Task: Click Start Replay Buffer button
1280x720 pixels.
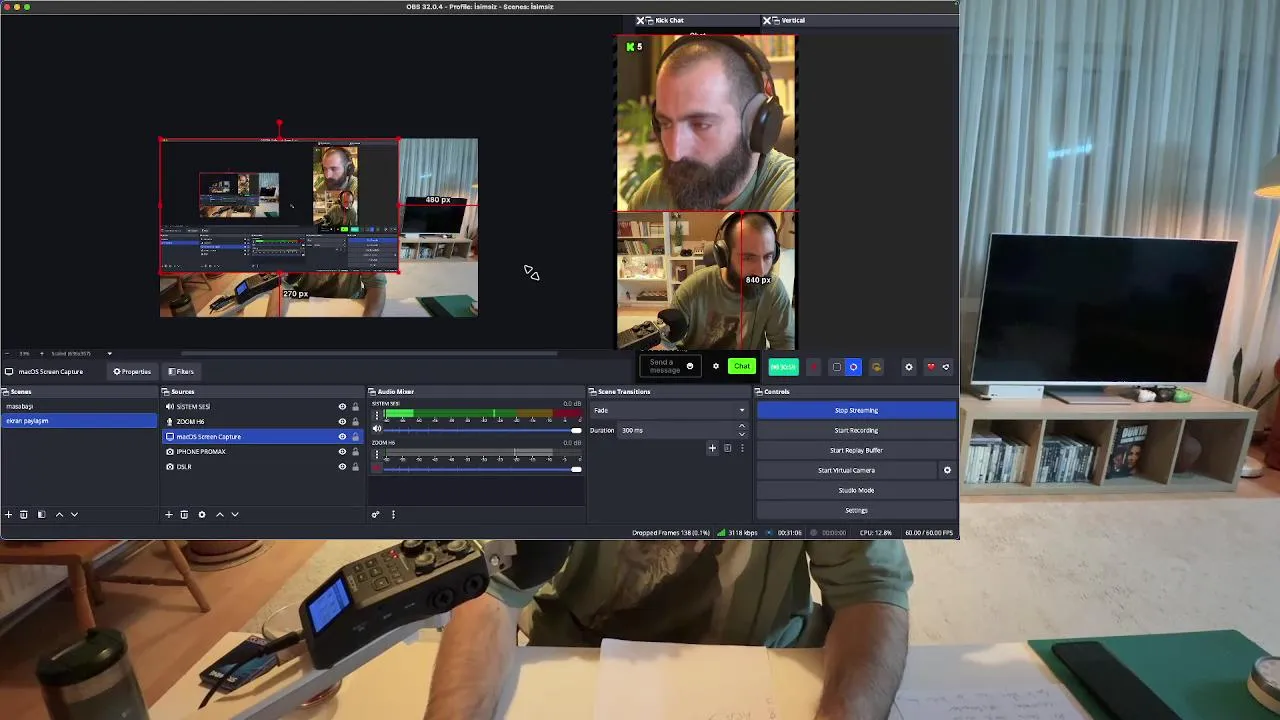Action: pos(856,450)
